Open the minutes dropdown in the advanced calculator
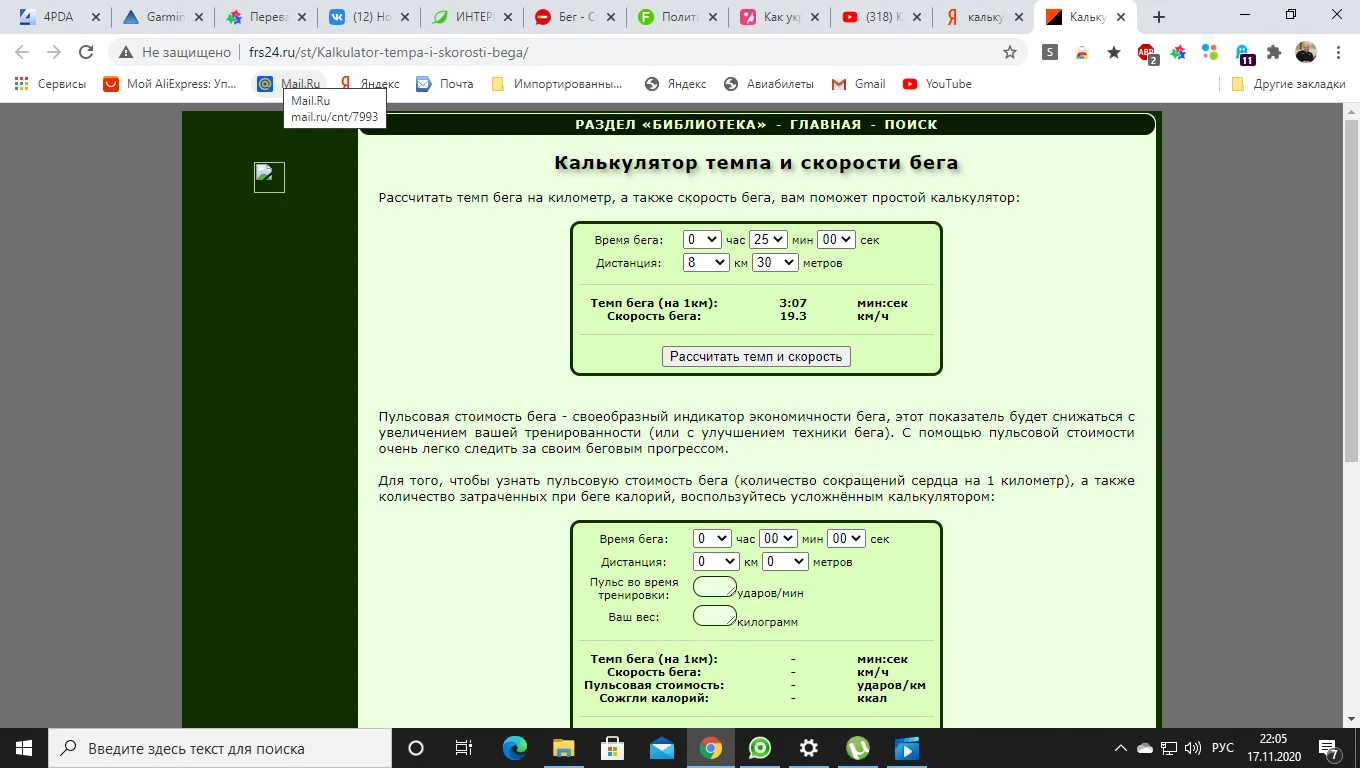The image size is (1360, 768). coord(778,539)
